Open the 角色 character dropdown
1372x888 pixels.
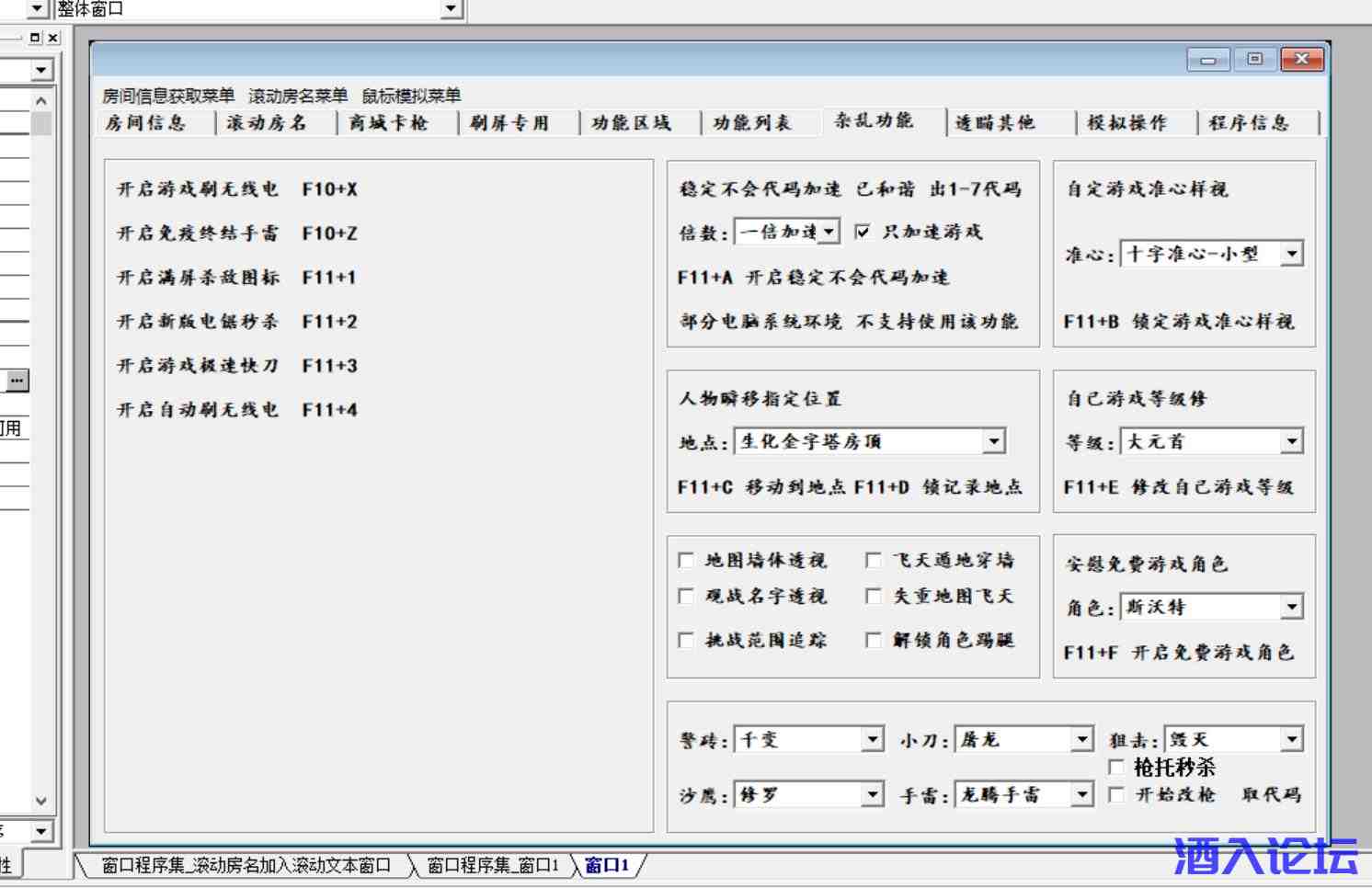click(x=1292, y=607)
